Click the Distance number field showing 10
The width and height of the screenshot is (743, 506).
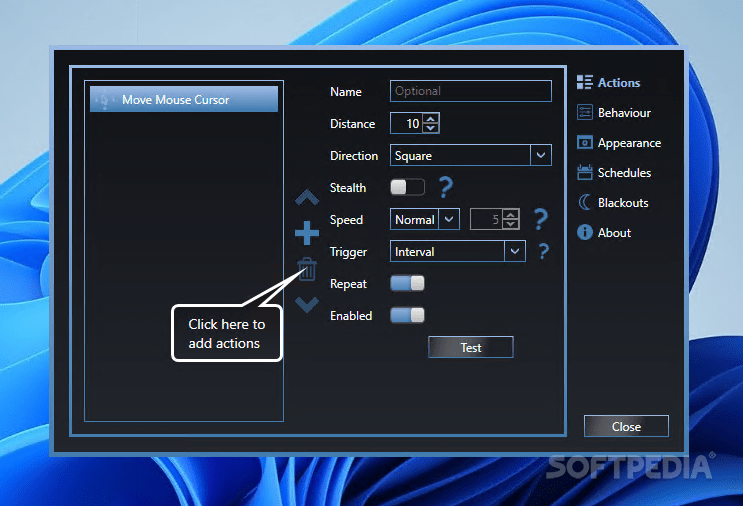coord(407,123)
